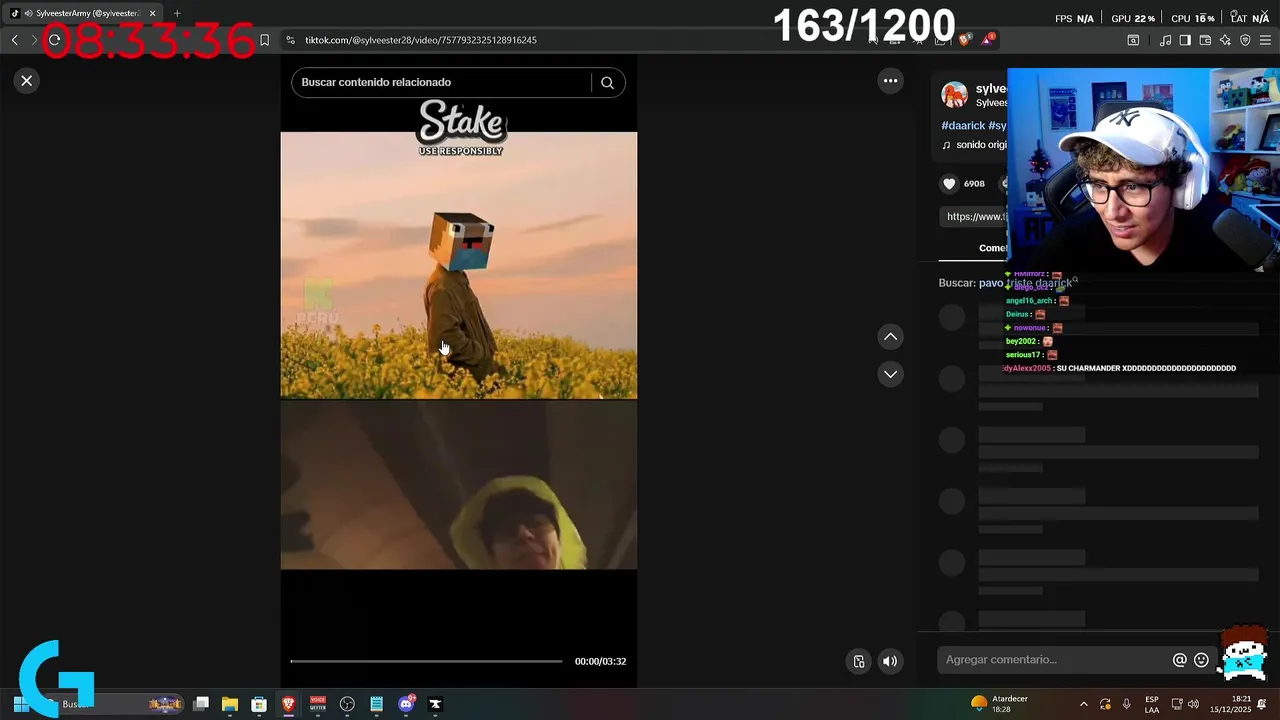Viewport: 1280px width, 720px height.
Task: Switch to Brave taskbar icon
Action: 288,704
